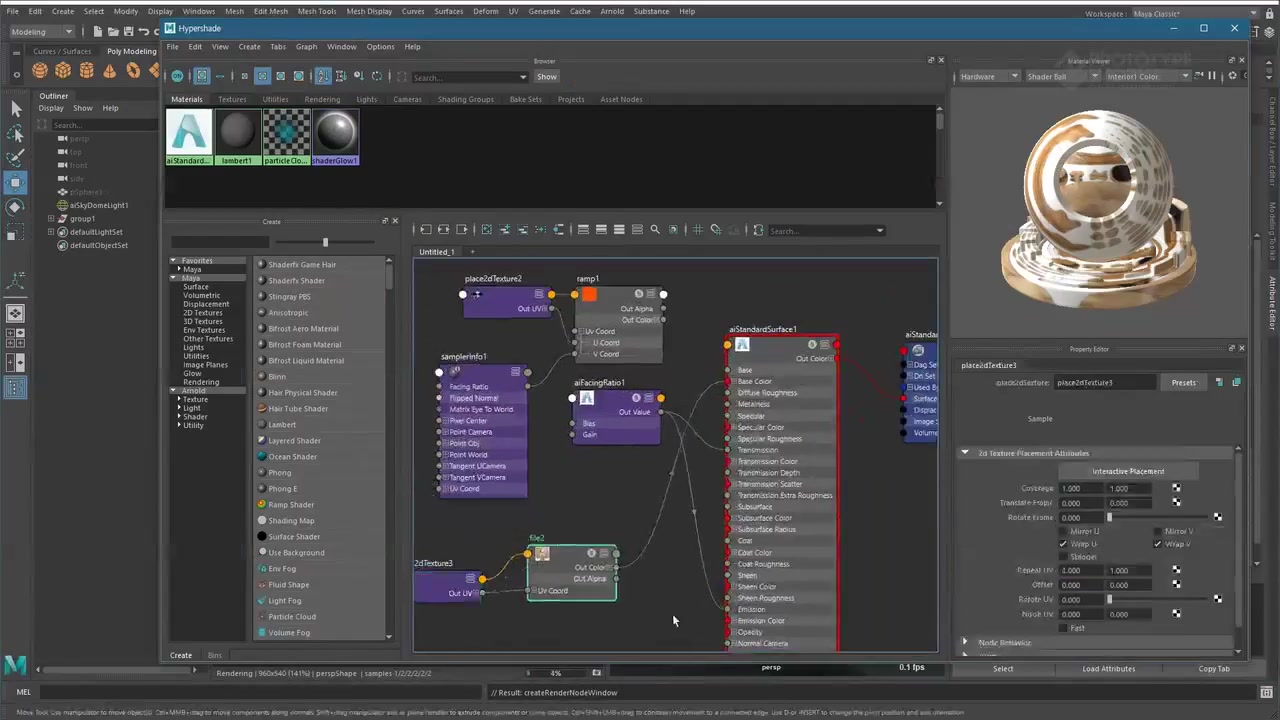Image resolution: width=1280 pixels, height=720 pixels.
Task: Click the polygon cone shelf icon
Action: (109, 70)
